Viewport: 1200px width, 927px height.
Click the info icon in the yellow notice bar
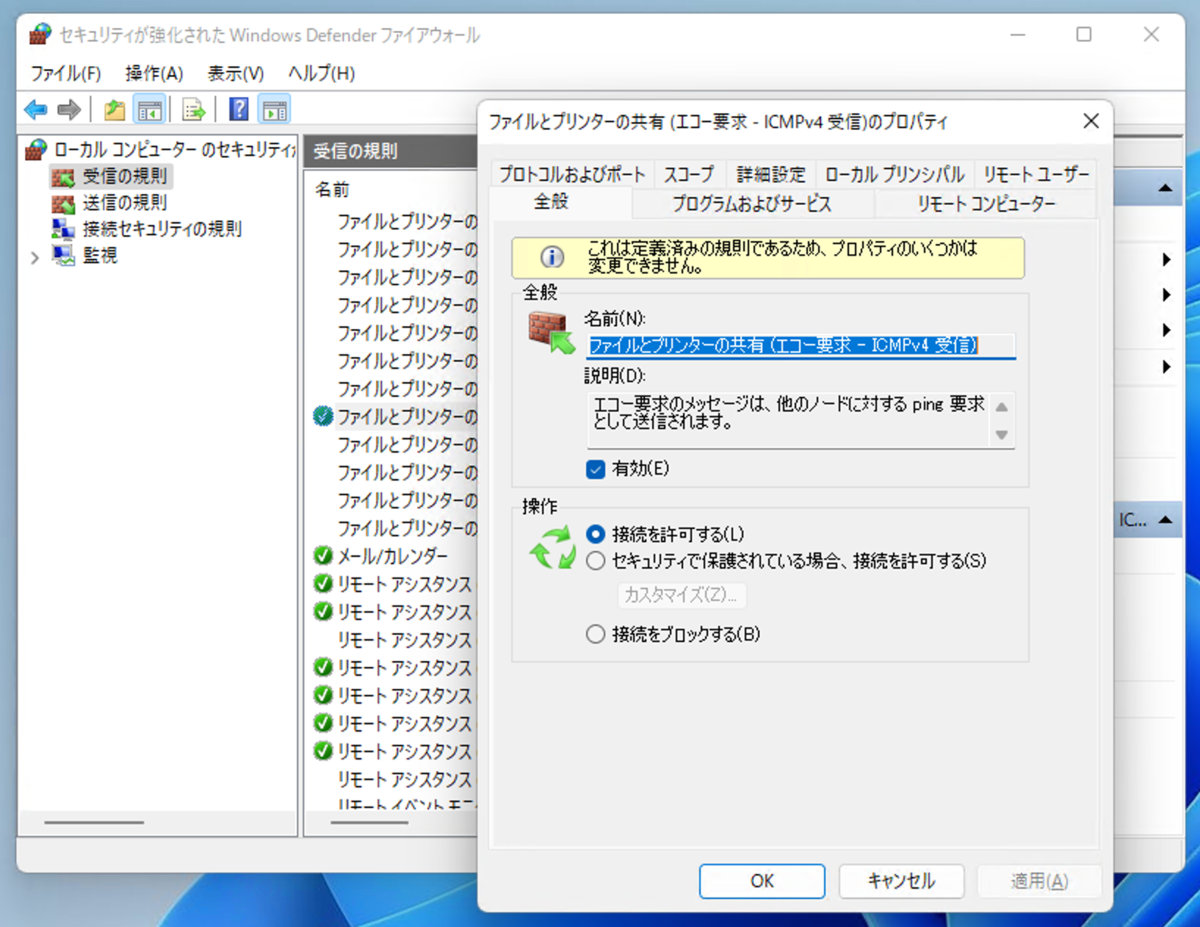(551, 257)
